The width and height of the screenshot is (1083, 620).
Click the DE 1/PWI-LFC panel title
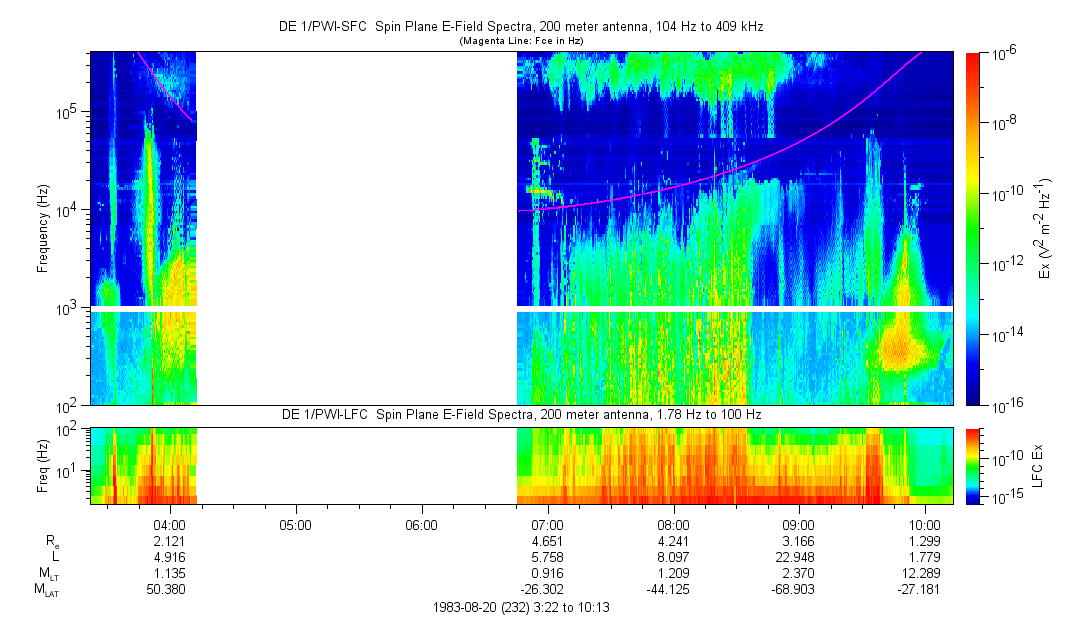(520, 415)
